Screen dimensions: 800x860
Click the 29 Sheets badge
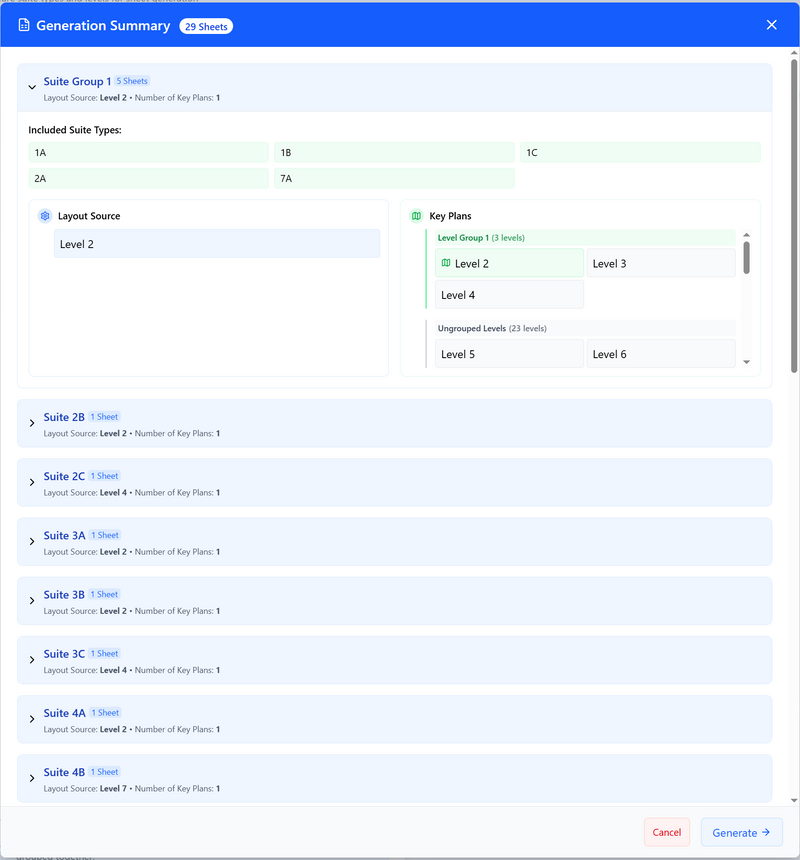pos(206,26)
